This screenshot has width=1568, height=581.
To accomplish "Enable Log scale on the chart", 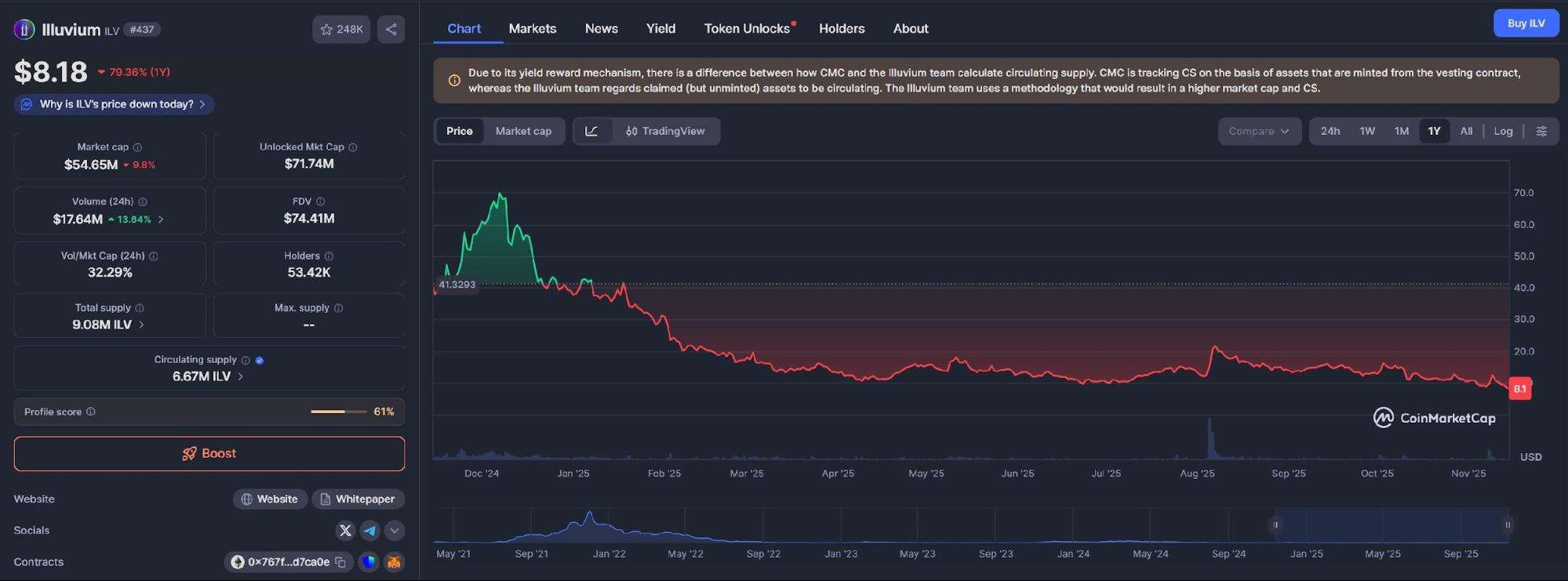I will click(x=1503, y=131).
